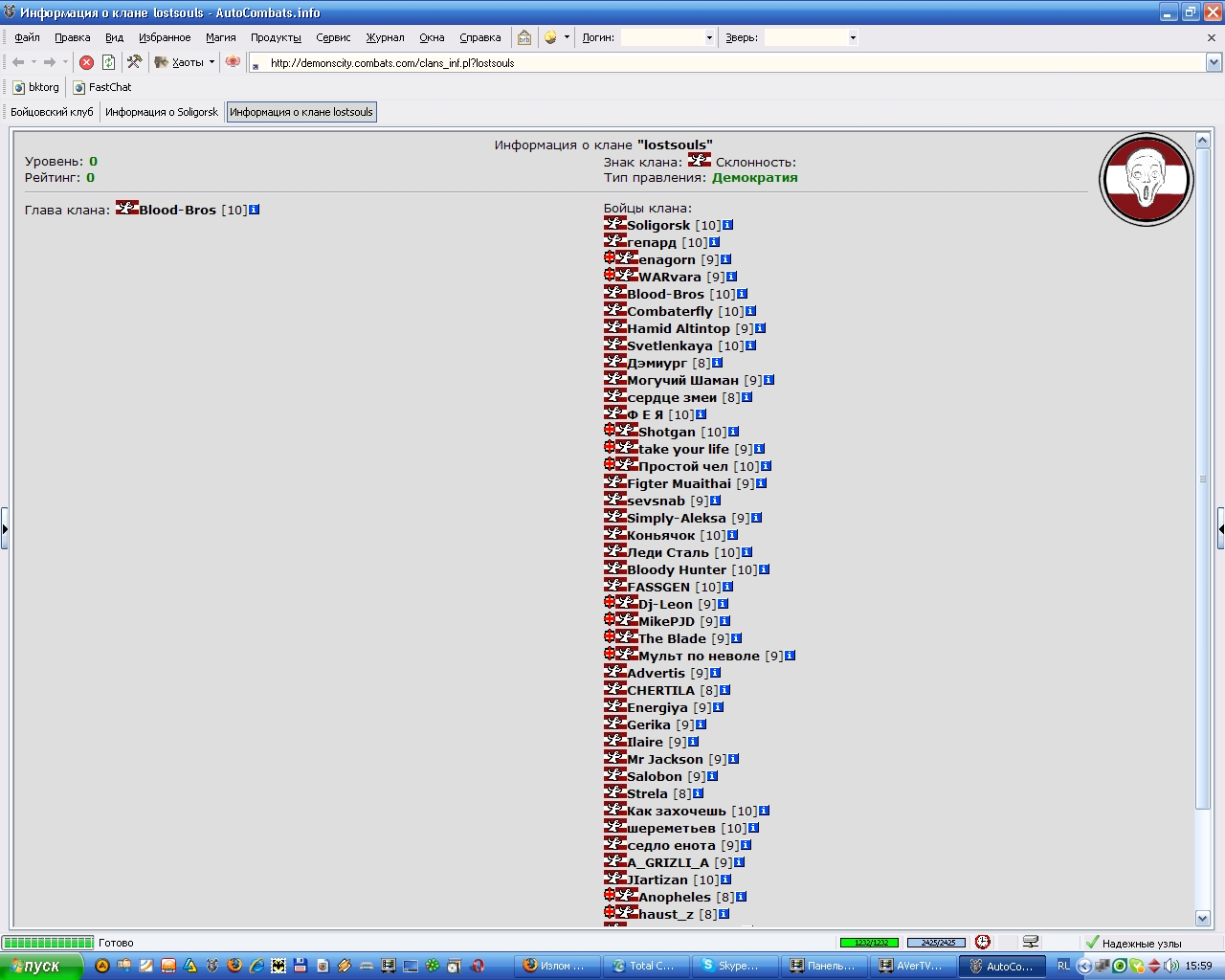Click in the URL address field

tap(727, 62)
